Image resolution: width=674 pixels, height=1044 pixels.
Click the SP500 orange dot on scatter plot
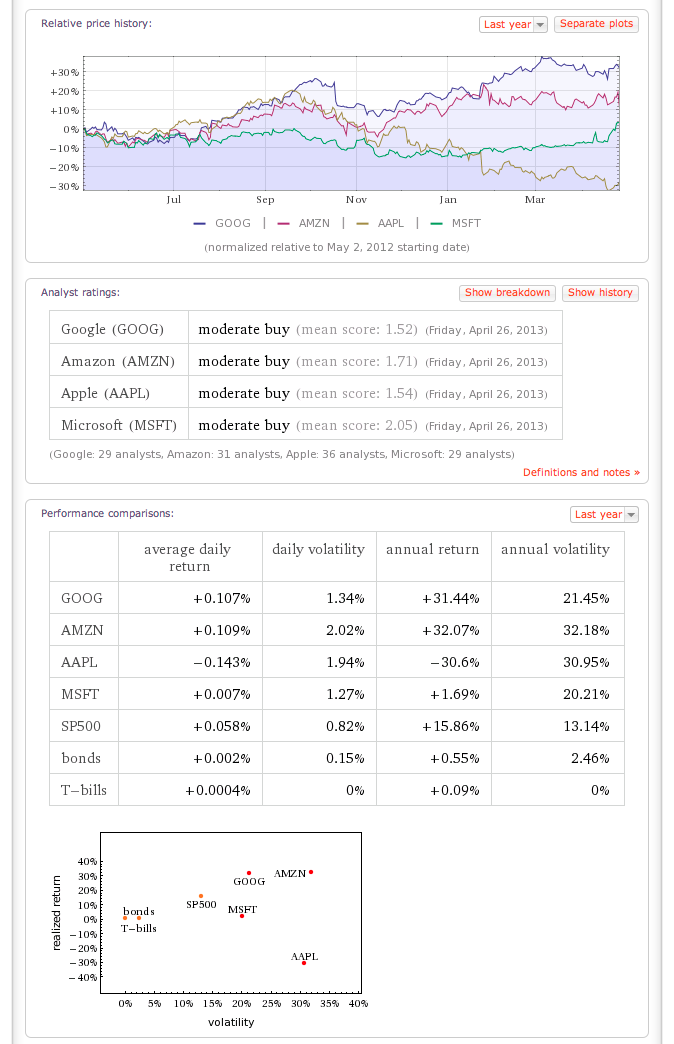(201, 896)
